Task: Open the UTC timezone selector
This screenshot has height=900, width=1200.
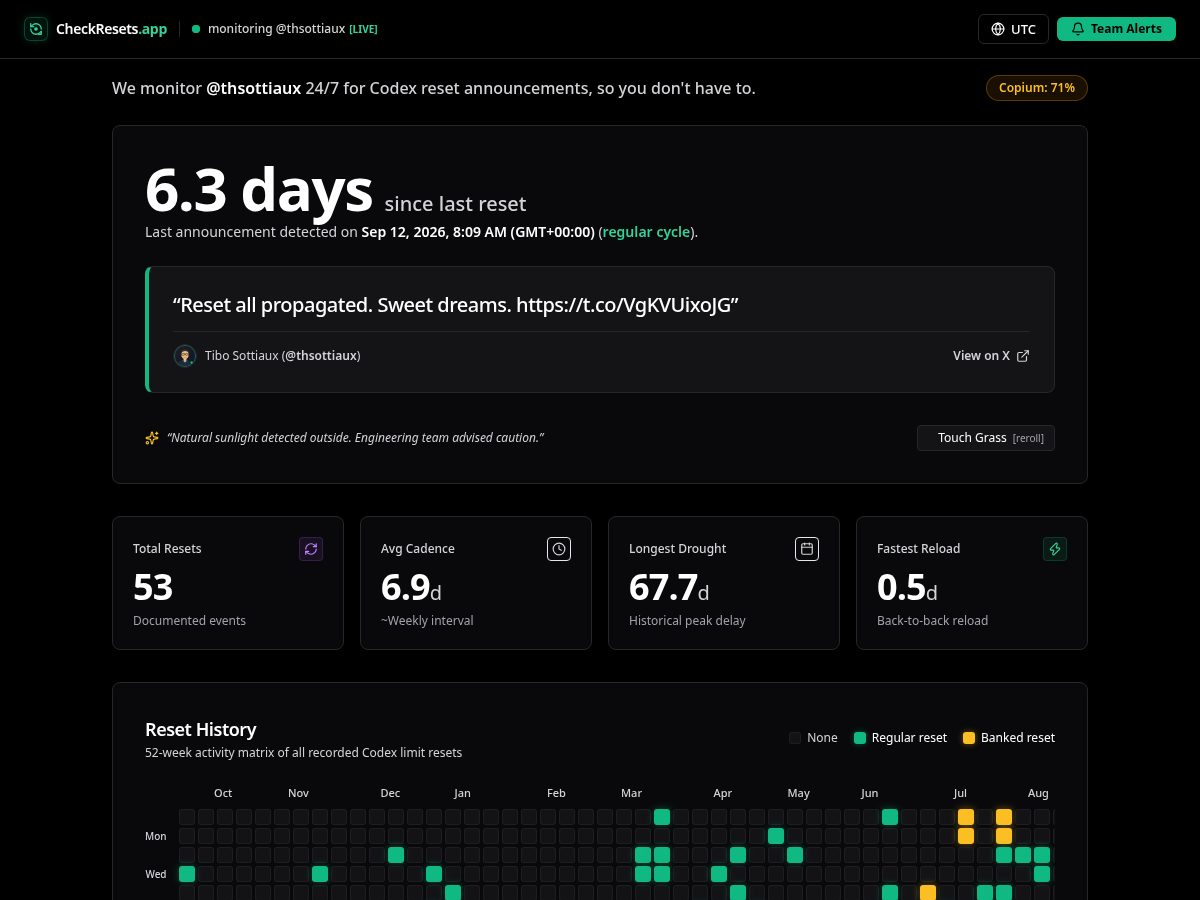Action: coord(1013,29)
